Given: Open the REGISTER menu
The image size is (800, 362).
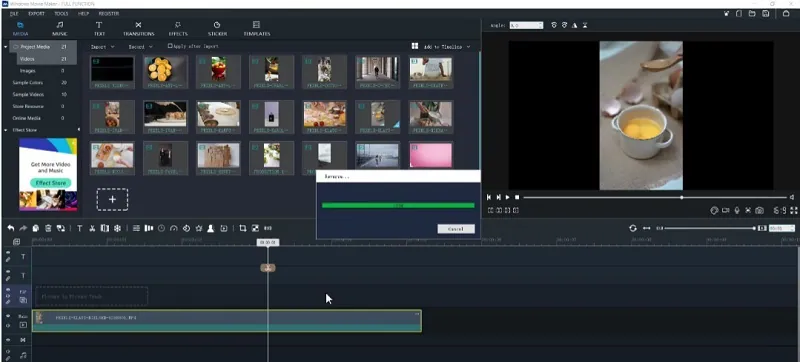Looking at the screenshot, I should coord(109,14).
